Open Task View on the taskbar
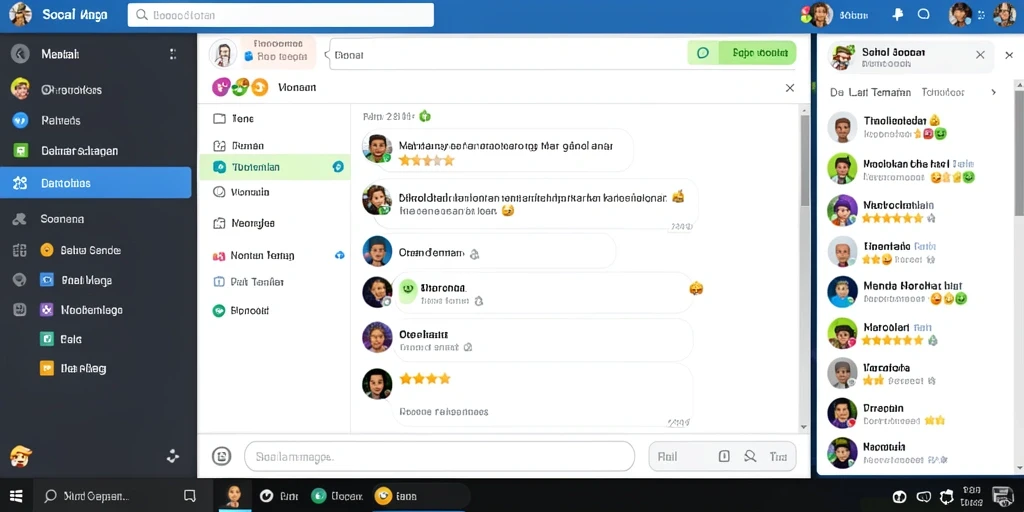Image resolution: width=1024 pixels, height=512 pixels. coord(189,496)
